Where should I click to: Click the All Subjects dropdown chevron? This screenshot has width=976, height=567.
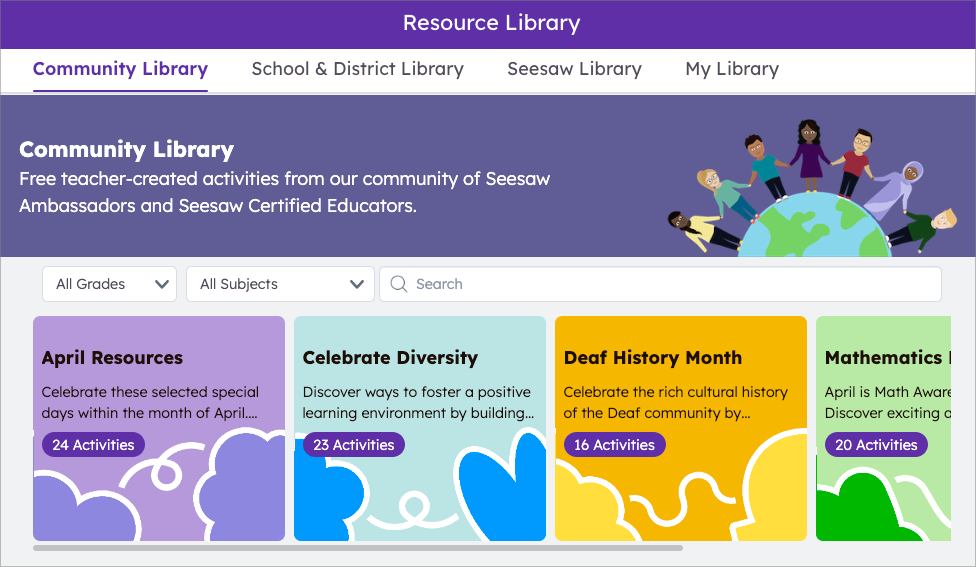[x=357, y=284]
